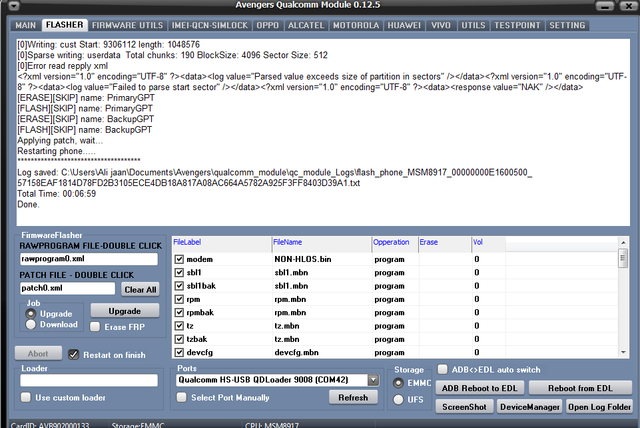Enable Use custom loader checkbox
Viewport: 640px width, 428px height.
(26, 397)
